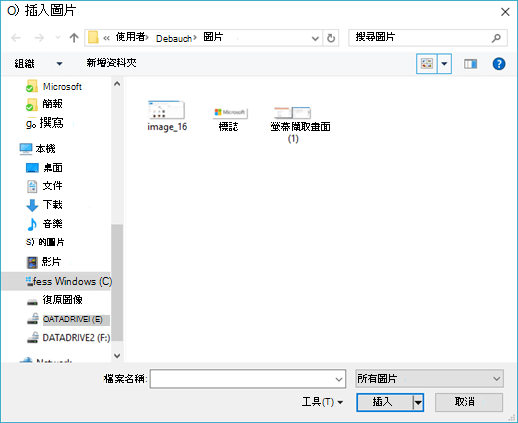Select the image_16 thumbnail
The image size is (518, 423).
click(x=167, y=116)
